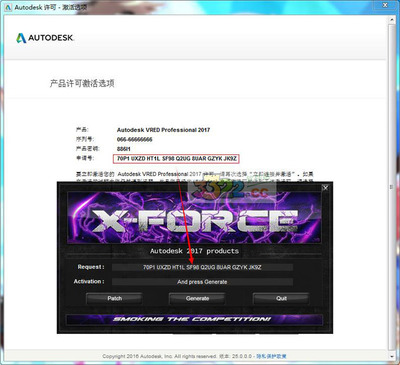The image size is (400, 365).
Task: Close the Autodesk licensing window
Action: pos(385,5)
